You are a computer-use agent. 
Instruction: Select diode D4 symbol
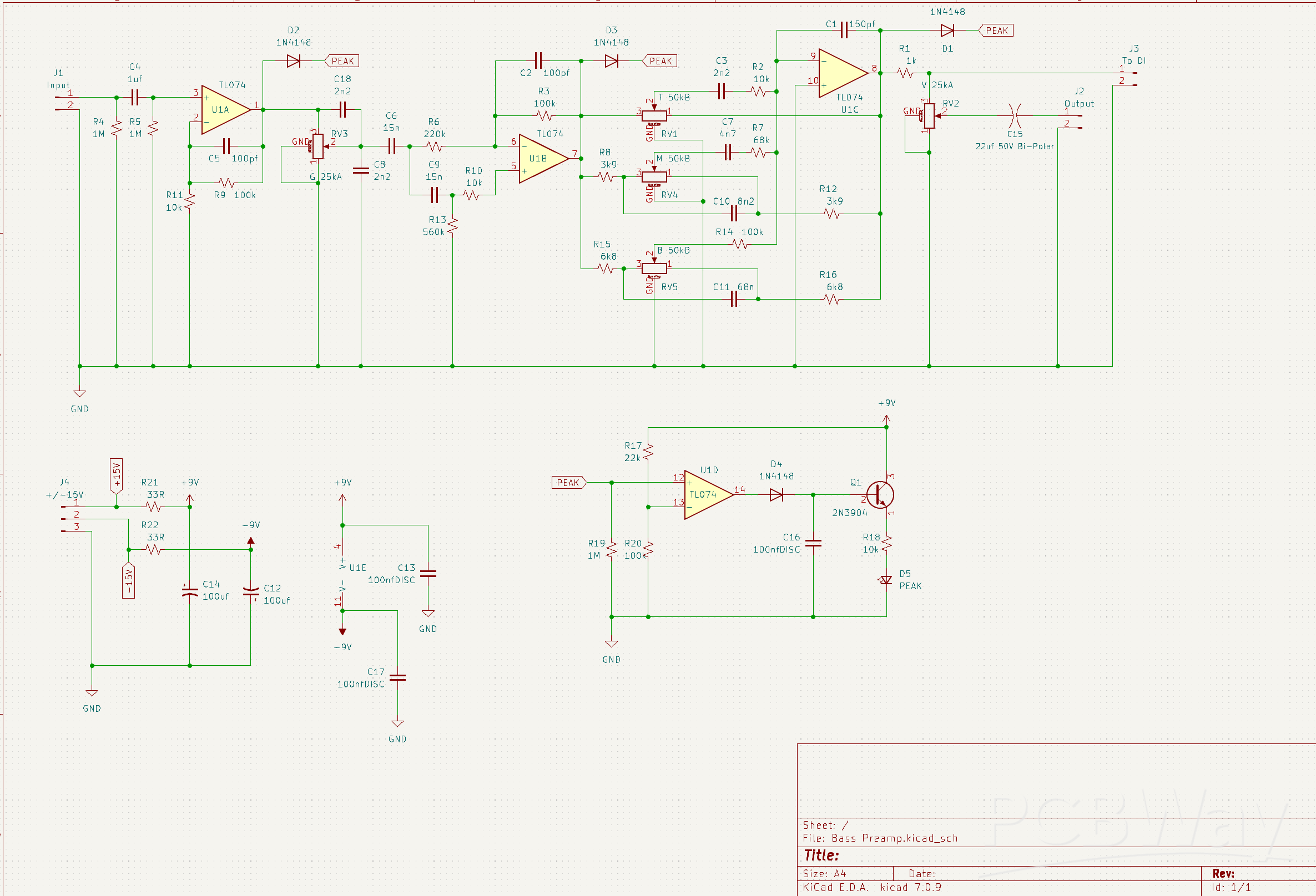click(777, 495)
